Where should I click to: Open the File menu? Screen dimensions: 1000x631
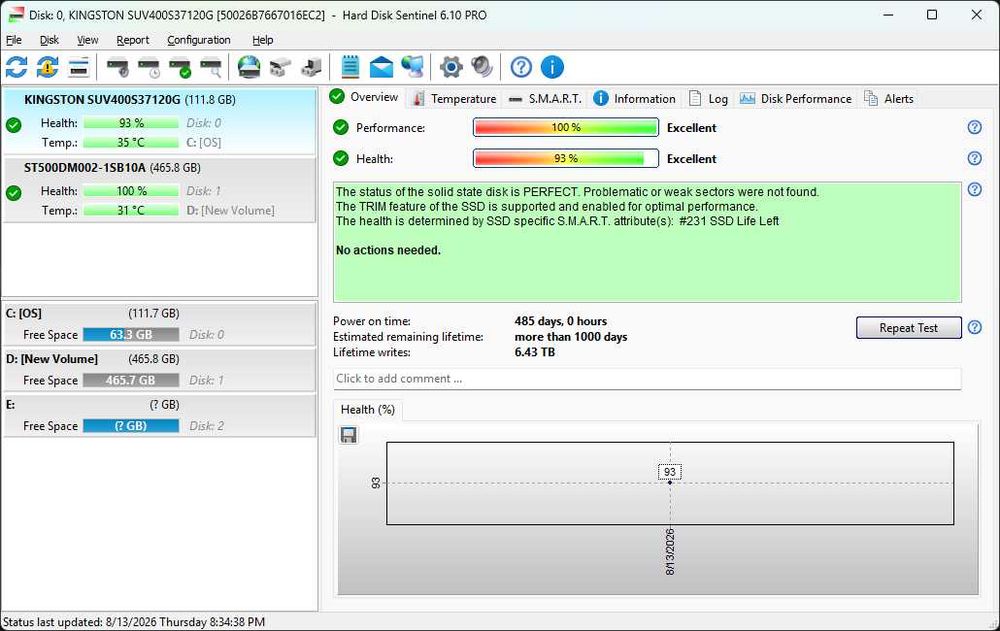(x=14, y=40)
